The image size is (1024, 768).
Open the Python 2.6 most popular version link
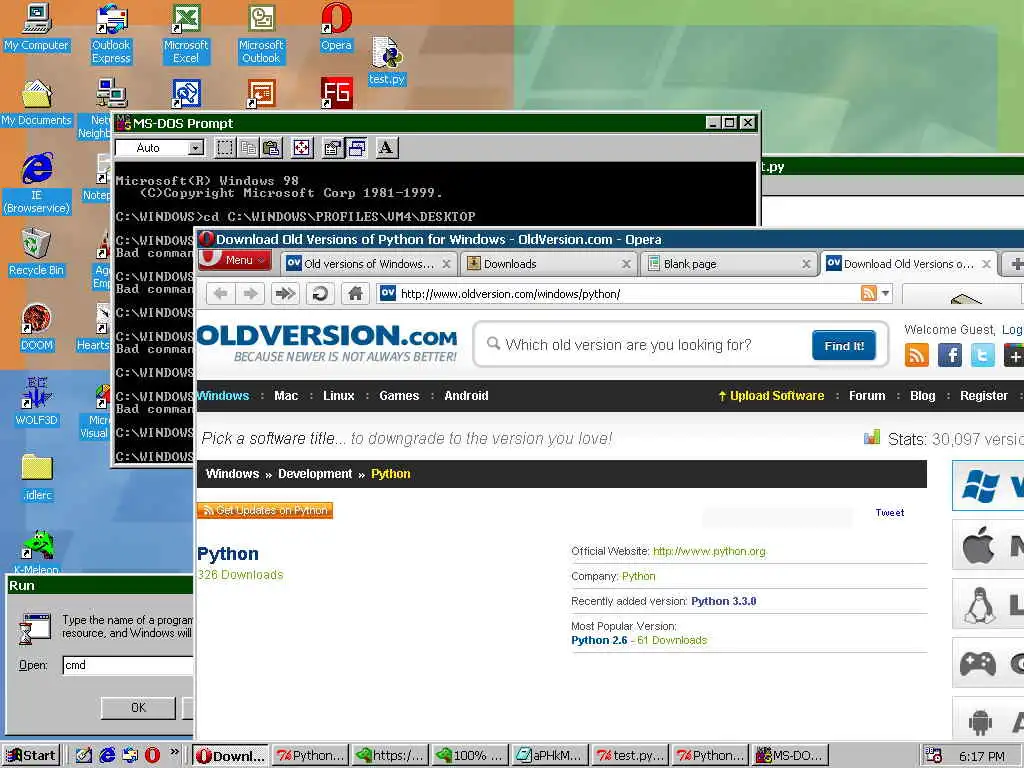(x=599, y=640)
